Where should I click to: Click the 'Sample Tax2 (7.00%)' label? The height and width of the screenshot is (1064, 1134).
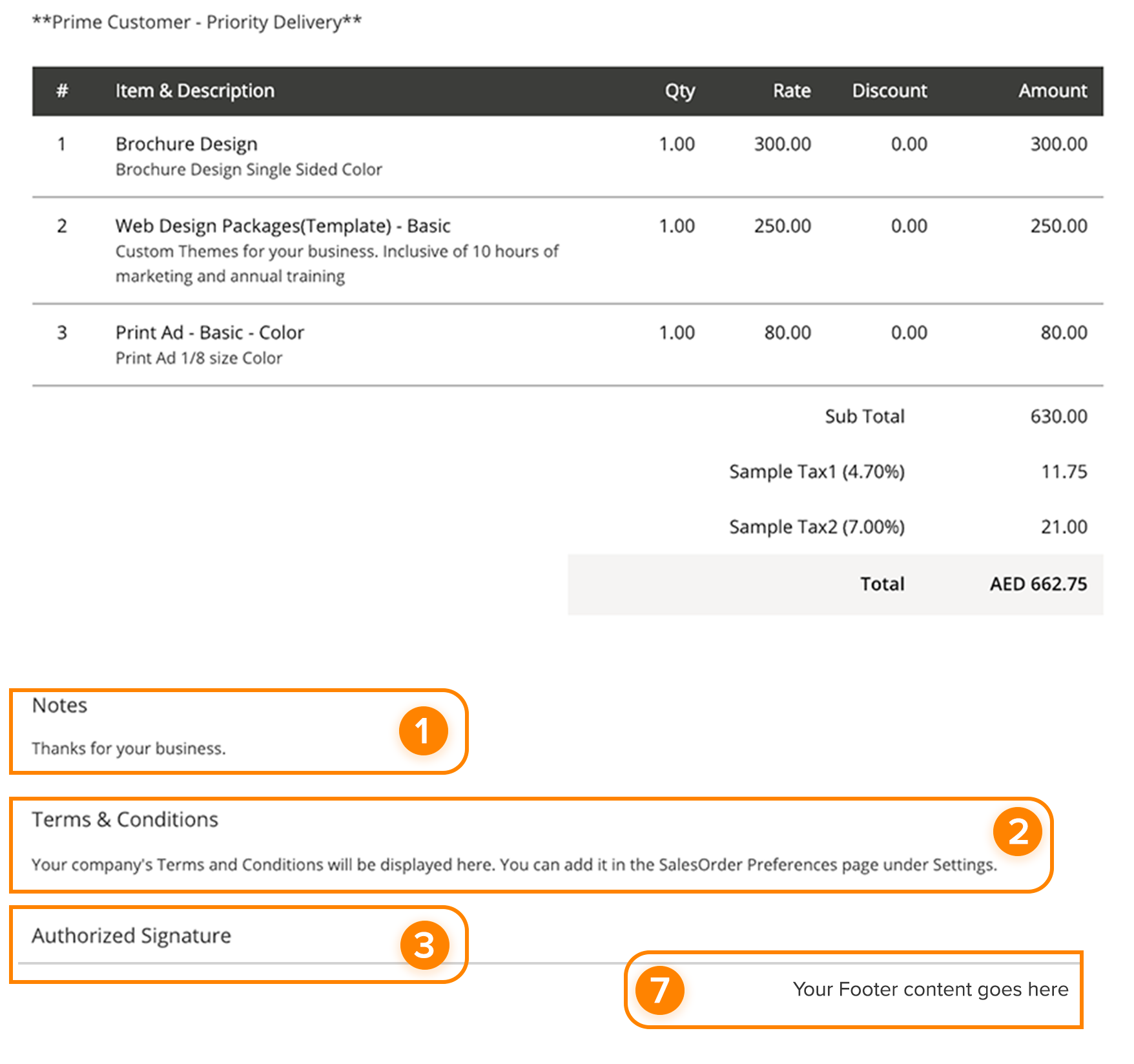click(816, 527)
